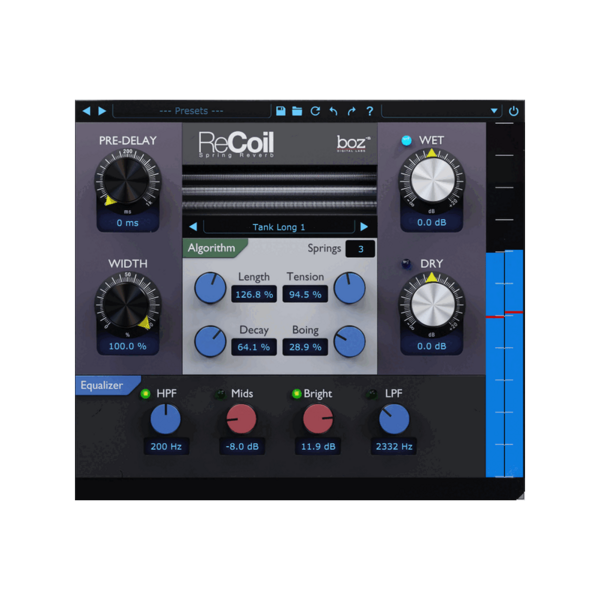
Task: Click the DRY level knob
Action: coord(432,304)
